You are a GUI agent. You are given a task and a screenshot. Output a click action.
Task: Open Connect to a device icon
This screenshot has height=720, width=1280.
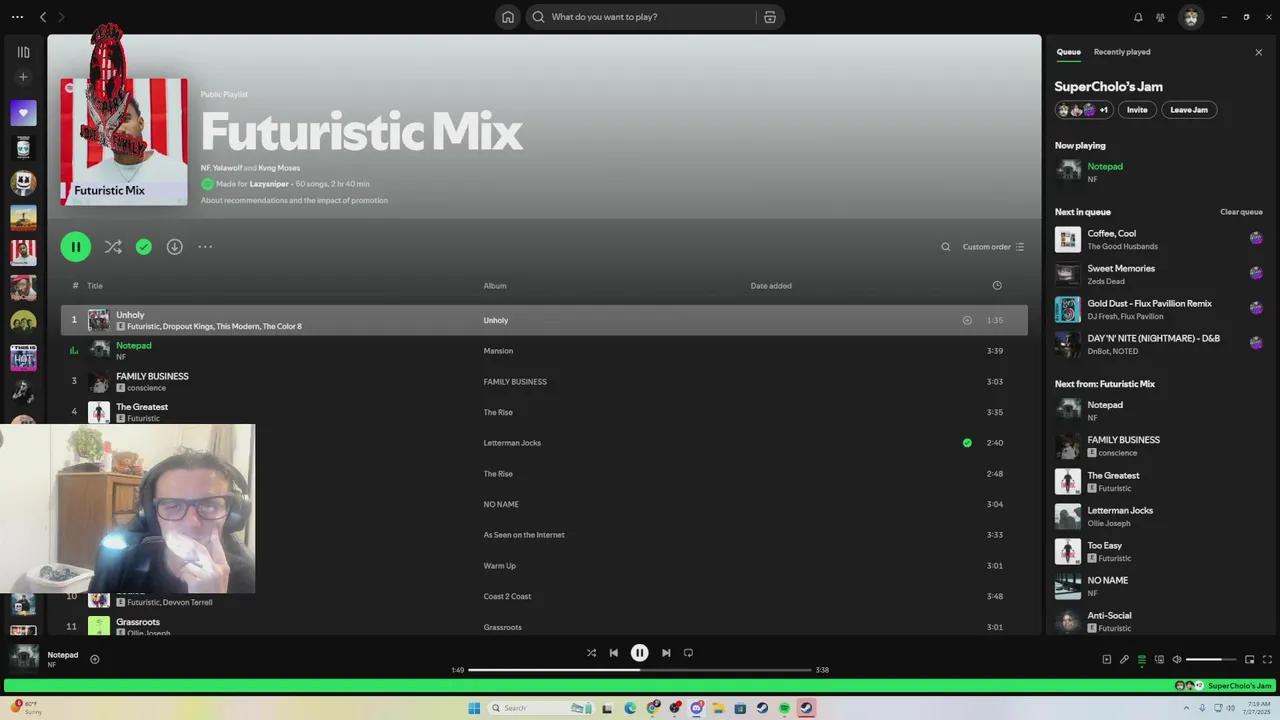[x=1160, y=659]
